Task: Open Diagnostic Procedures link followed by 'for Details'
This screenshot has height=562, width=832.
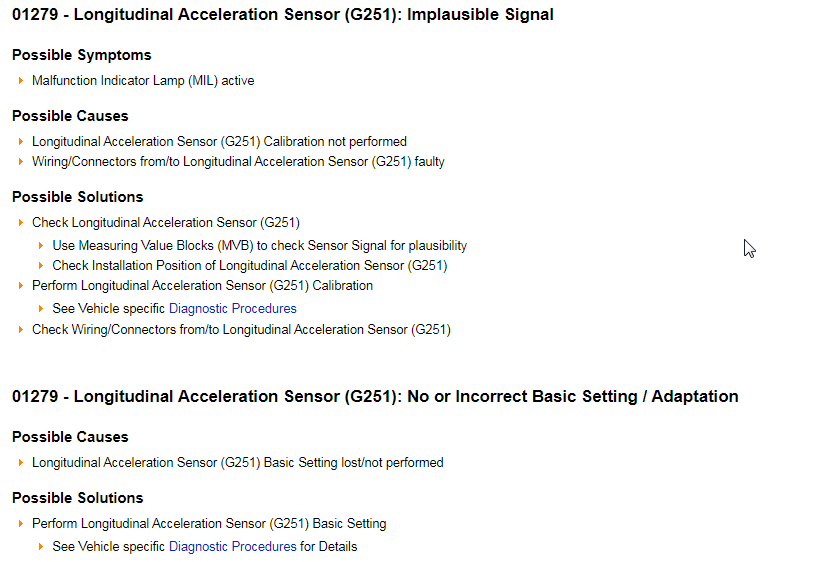Action: [232, 547]
